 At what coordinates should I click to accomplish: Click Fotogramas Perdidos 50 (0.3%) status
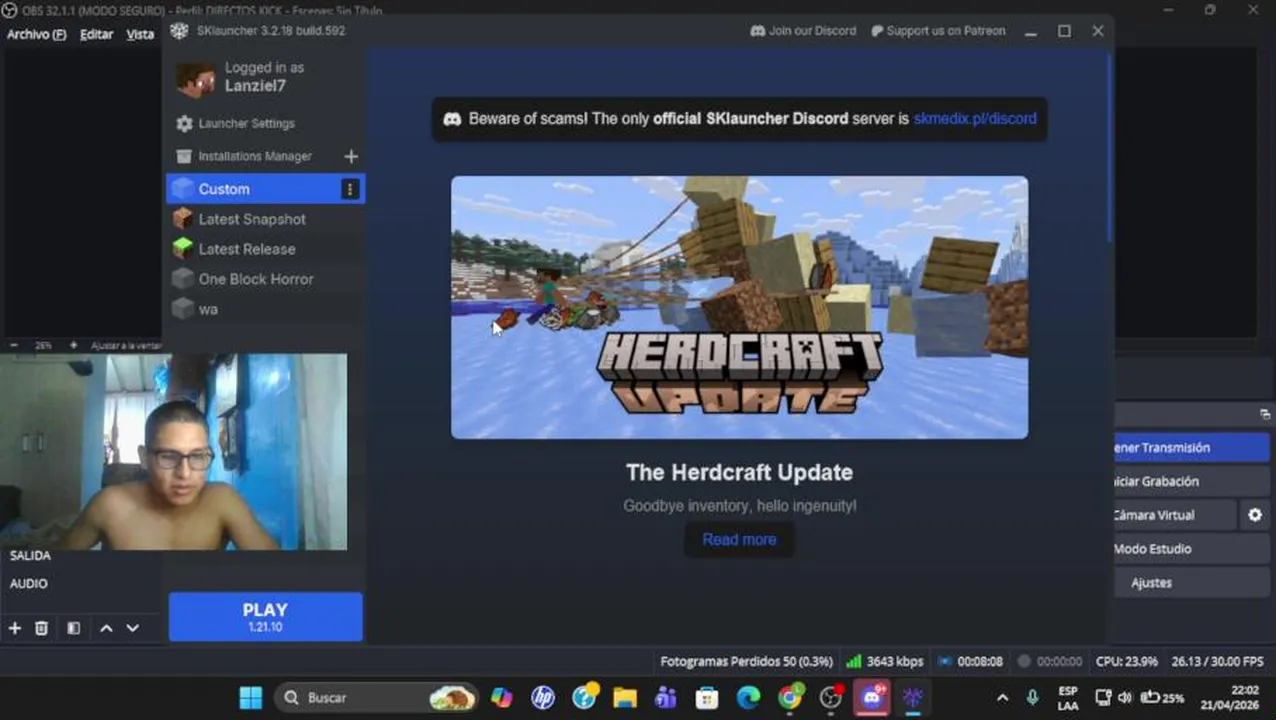(x=746, y=662)
